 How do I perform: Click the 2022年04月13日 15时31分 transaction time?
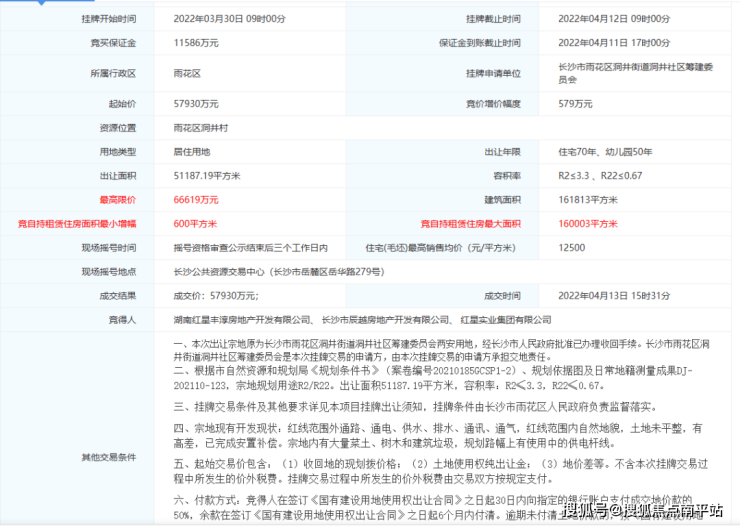pos(613,295)
